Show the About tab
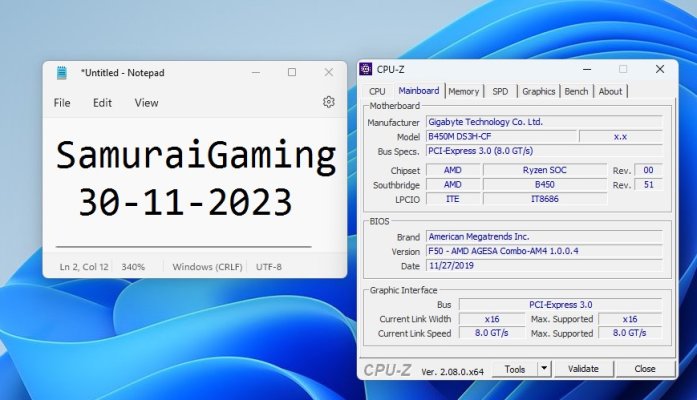Viewport: 697px width, 400px height. click(610, 92)
